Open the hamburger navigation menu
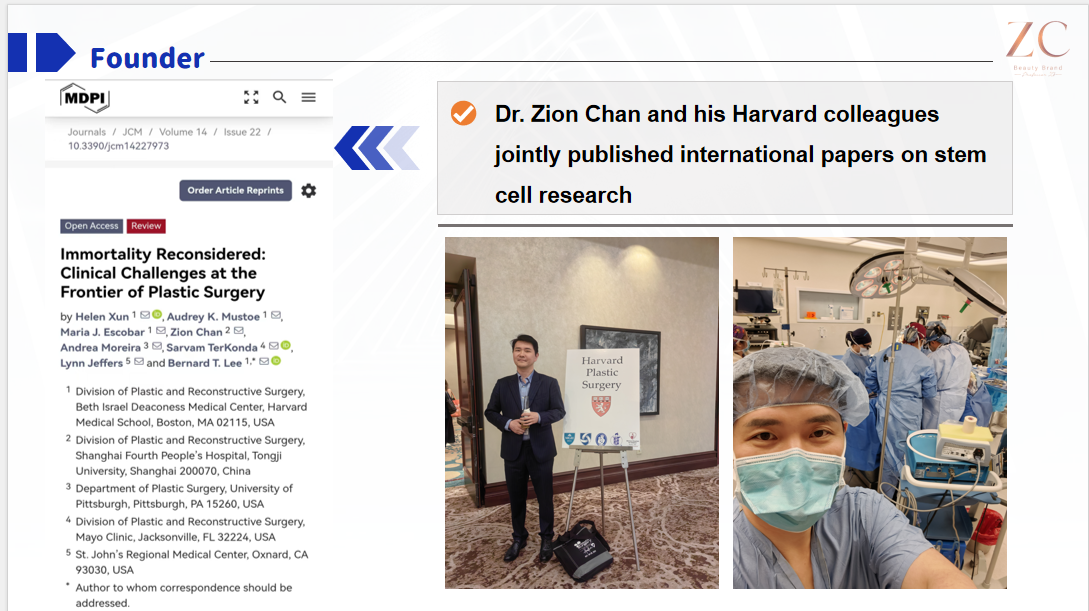Viewport: 1089px width, 611px height. pos(309,97)
